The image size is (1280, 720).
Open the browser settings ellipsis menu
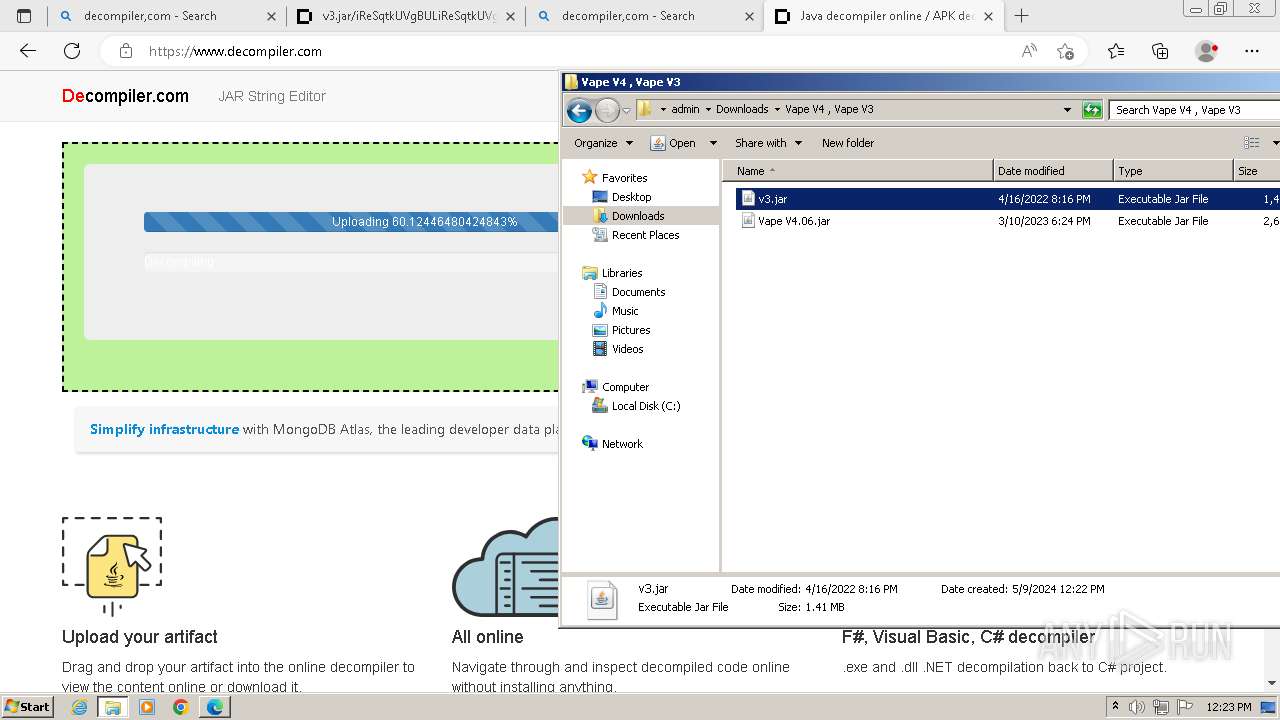coord(1252,51)
